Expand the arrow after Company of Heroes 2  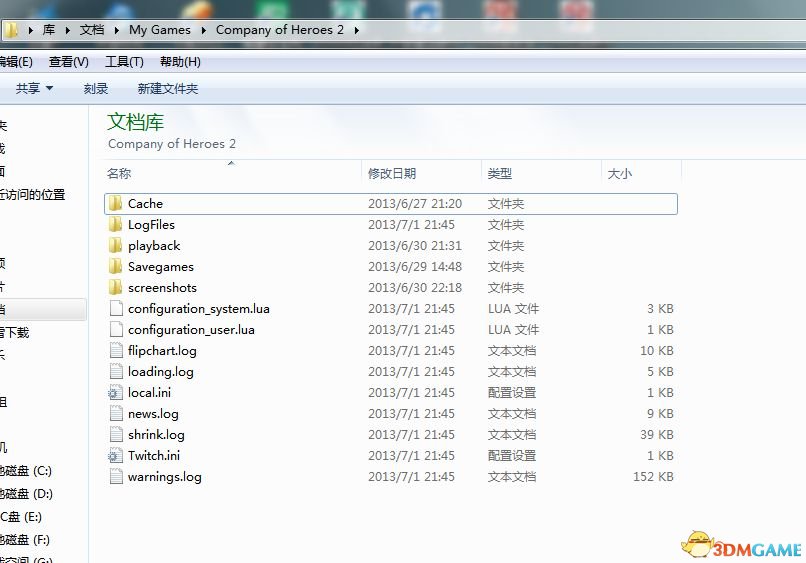[x=356, y=30]
